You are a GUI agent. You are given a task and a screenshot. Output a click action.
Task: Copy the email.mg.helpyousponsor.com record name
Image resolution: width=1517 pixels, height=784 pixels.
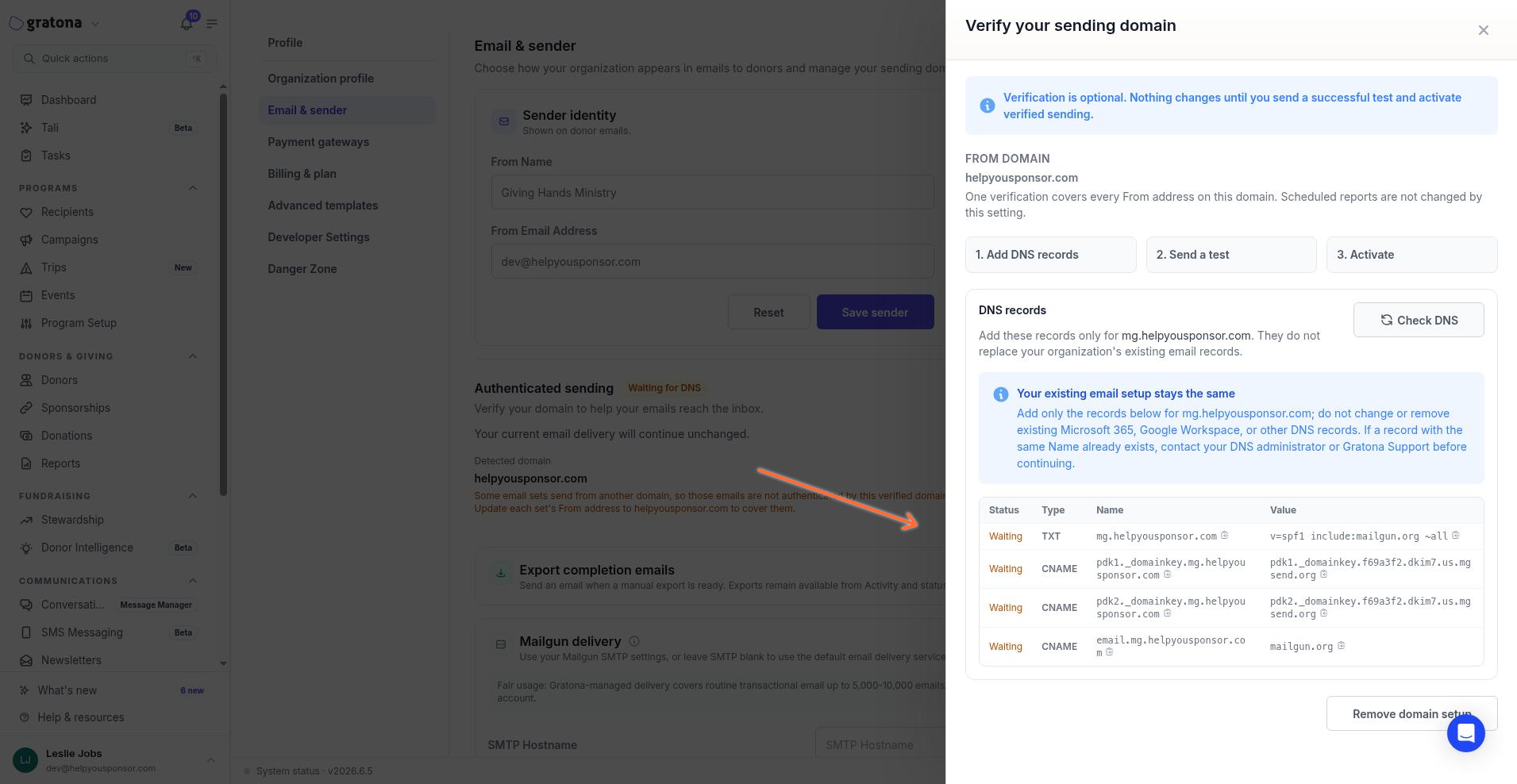(x=1109, y=652)
